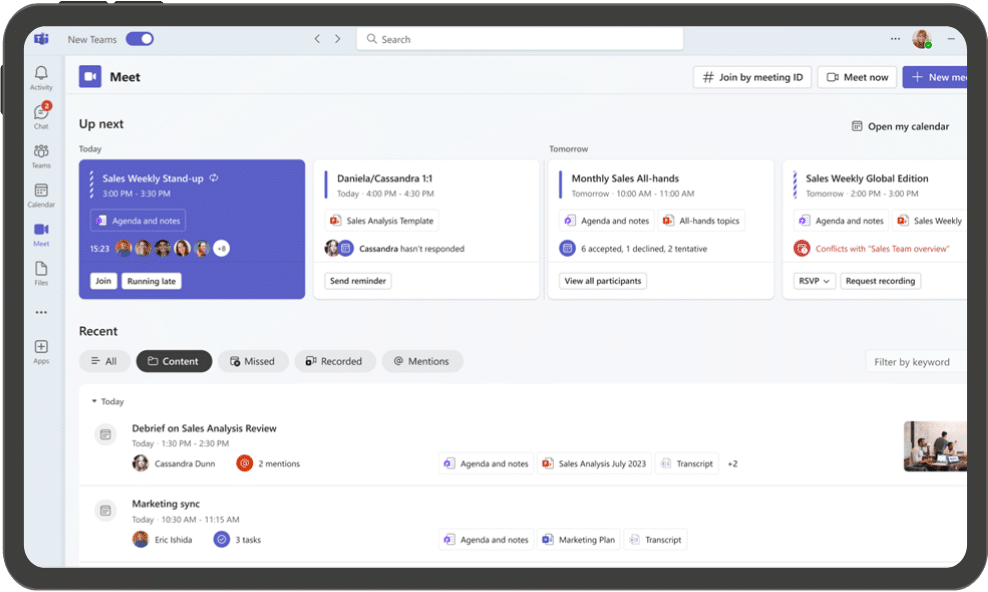Click Cassandra Dunn's avatar in Debrief row

140,464
